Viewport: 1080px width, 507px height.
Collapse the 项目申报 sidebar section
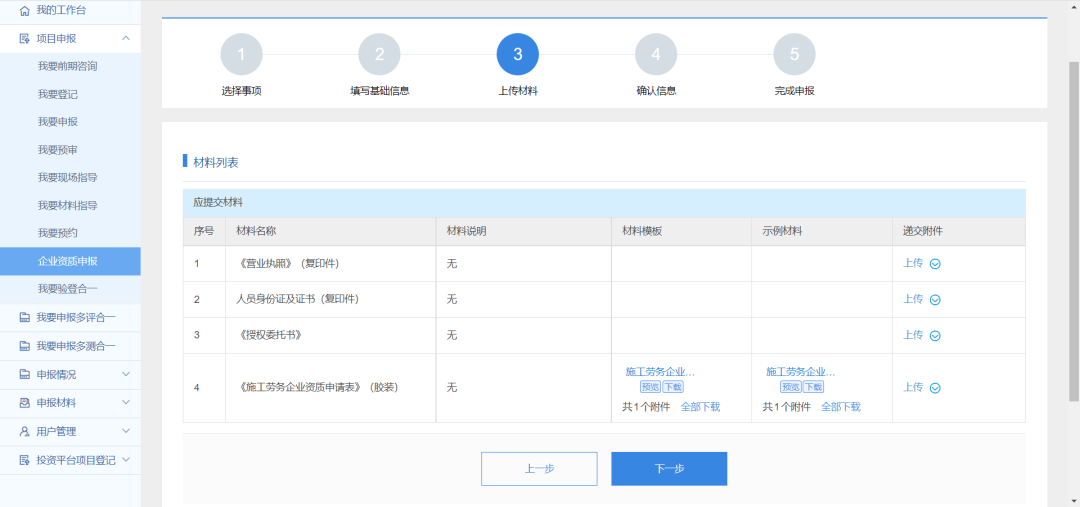pos(125,38)
